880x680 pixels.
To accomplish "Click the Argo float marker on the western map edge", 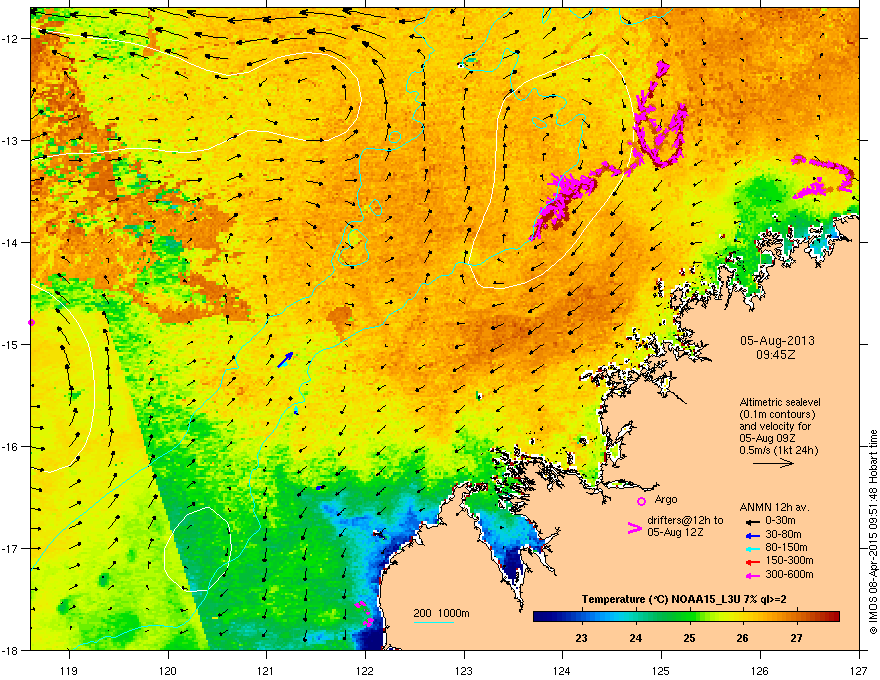I will click(31, 323).
